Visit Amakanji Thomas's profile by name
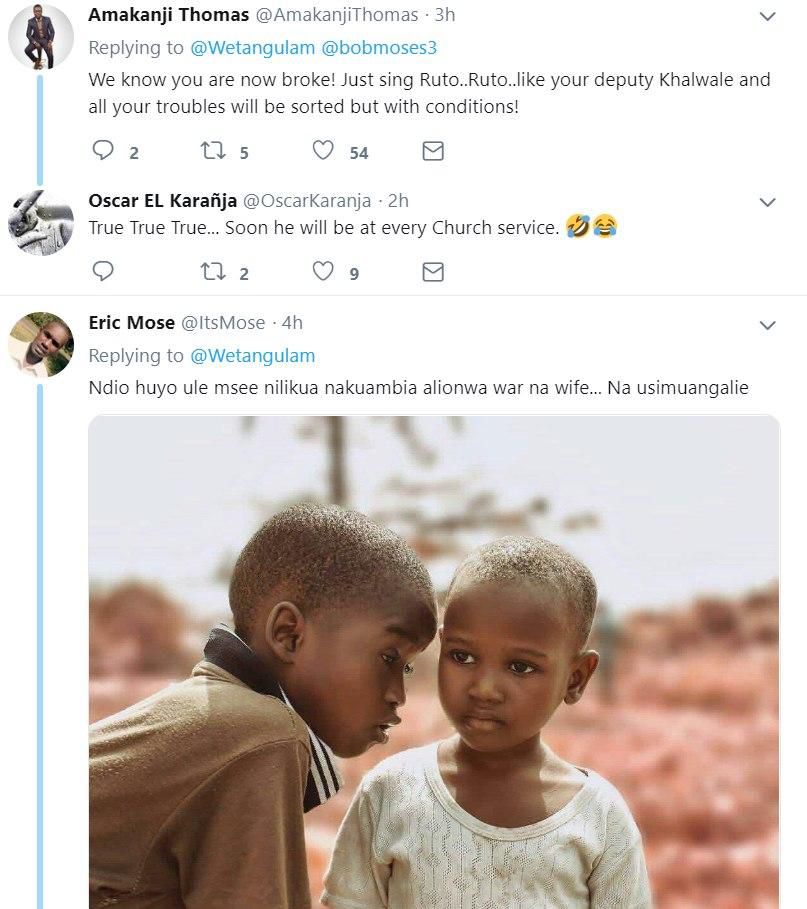 tap(169, 15)
